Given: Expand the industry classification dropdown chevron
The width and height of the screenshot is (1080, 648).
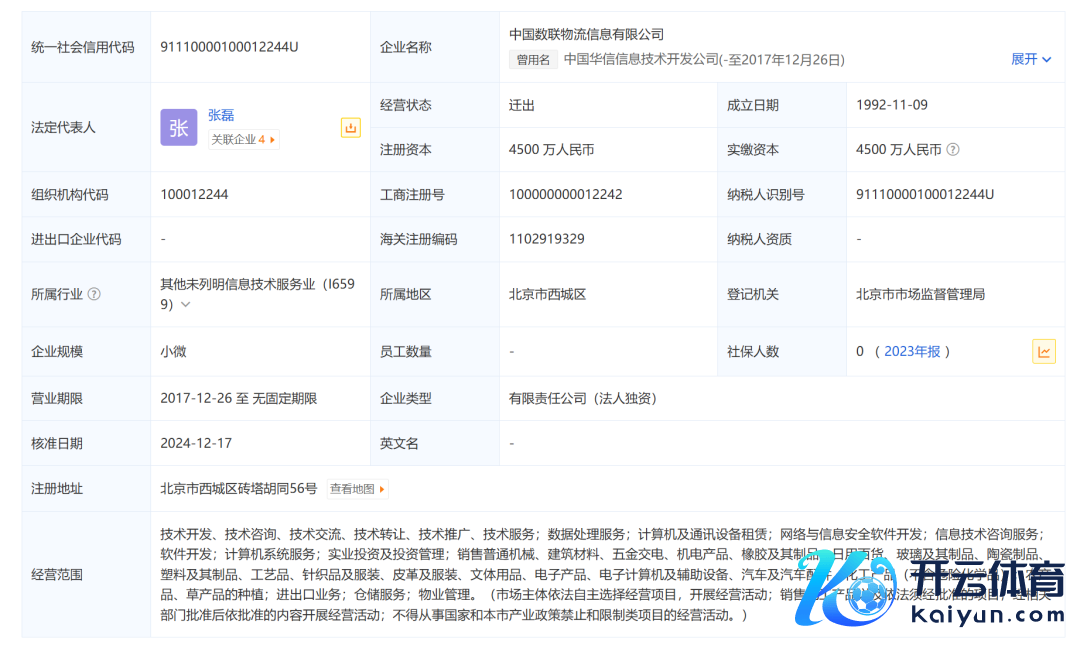Looking at the screenshot, I should [185, 304].
